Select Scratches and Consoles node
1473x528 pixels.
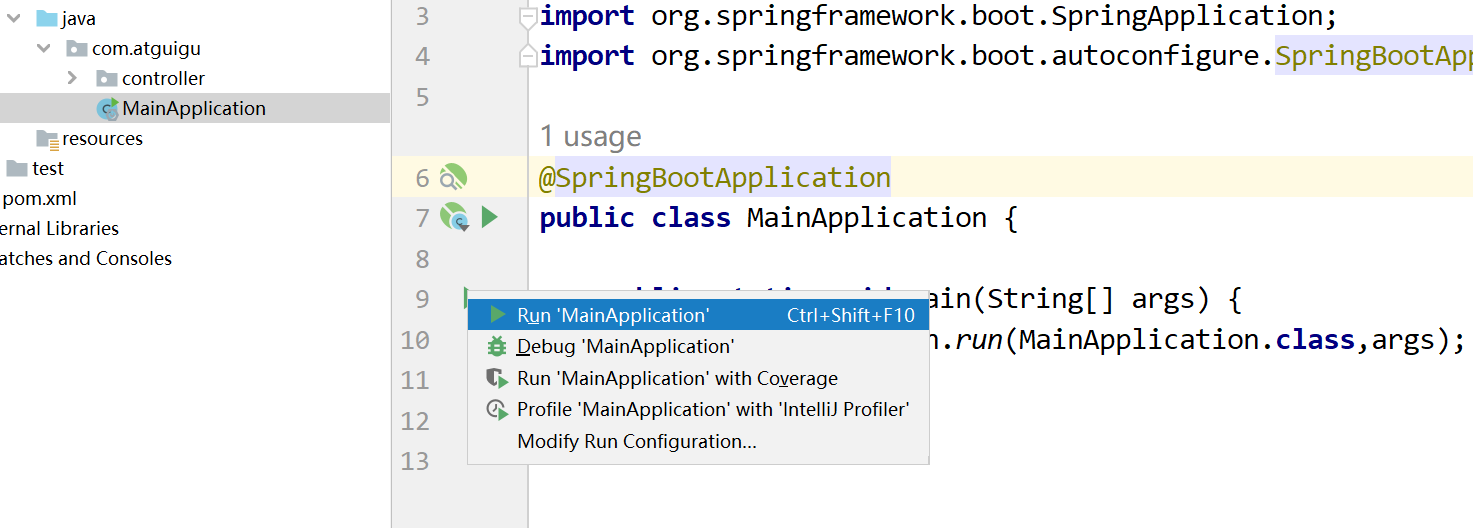coord(85,259)
